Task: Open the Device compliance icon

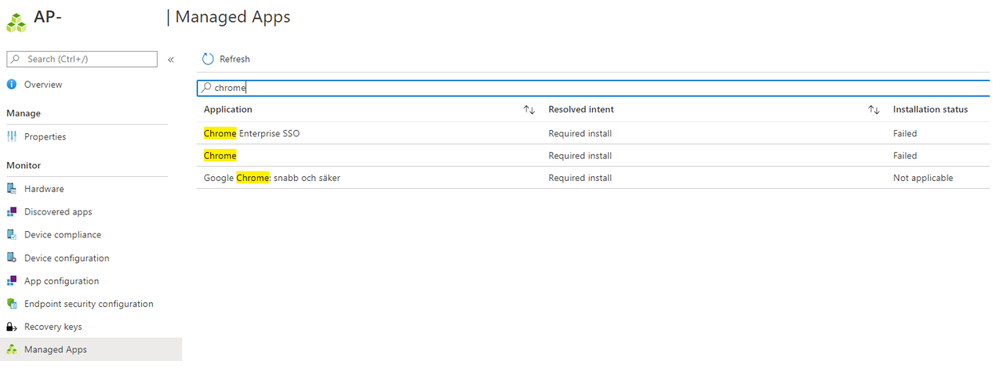Action: [x=11, y=235]
